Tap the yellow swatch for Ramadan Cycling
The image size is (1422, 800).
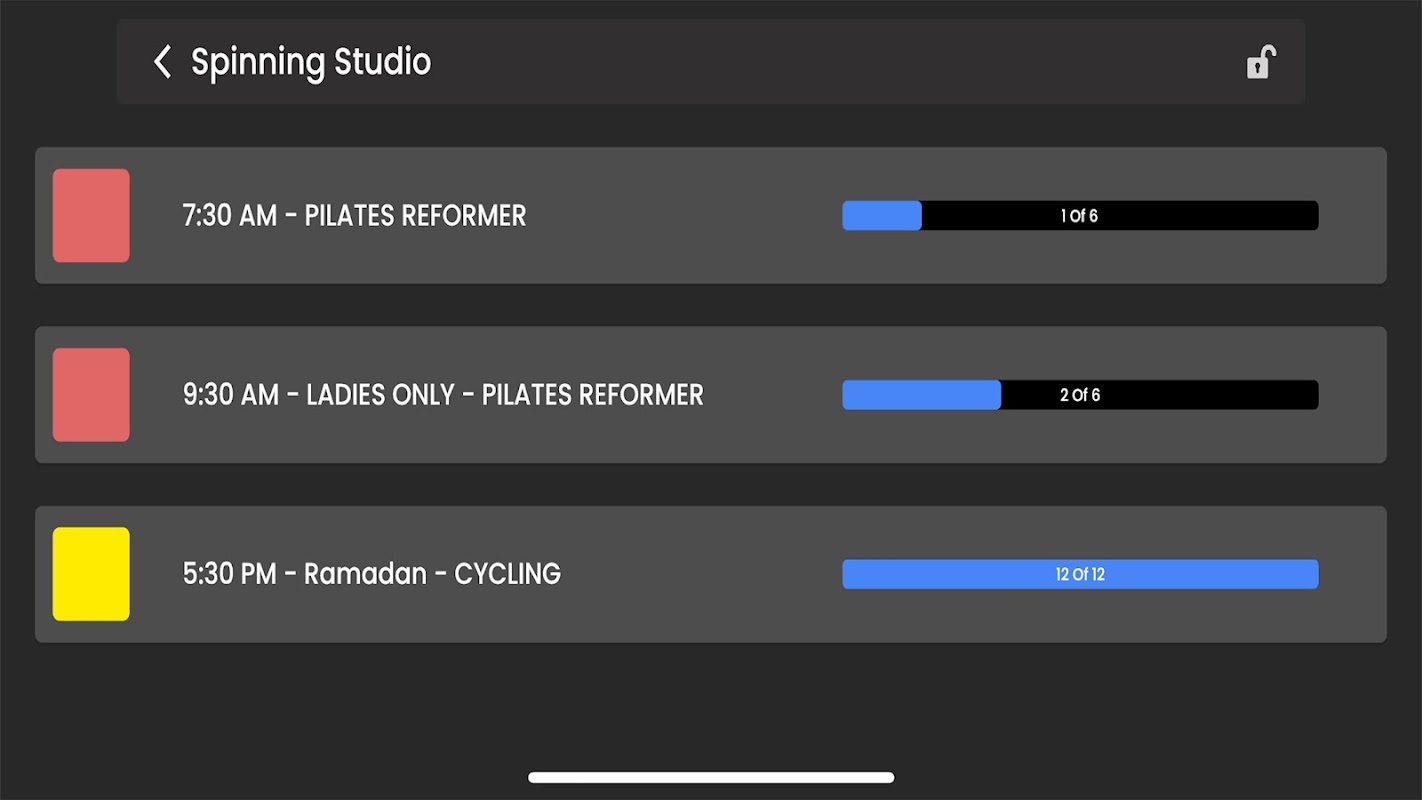coord(91,574)
